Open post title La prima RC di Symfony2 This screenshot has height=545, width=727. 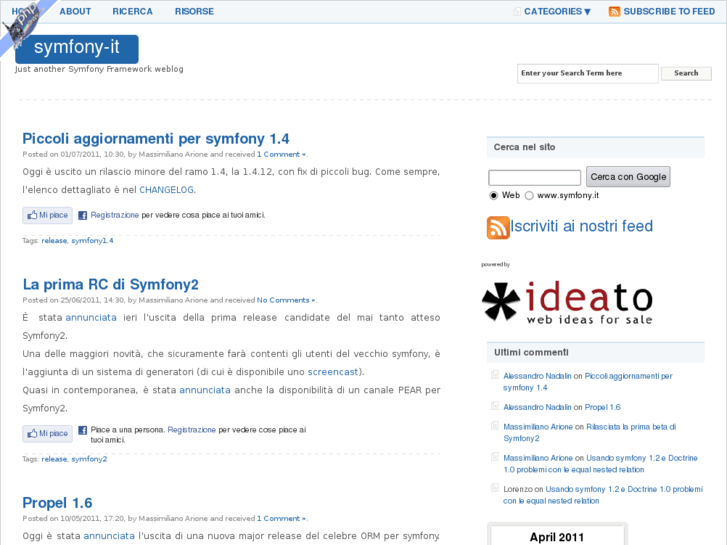[111, 284]
